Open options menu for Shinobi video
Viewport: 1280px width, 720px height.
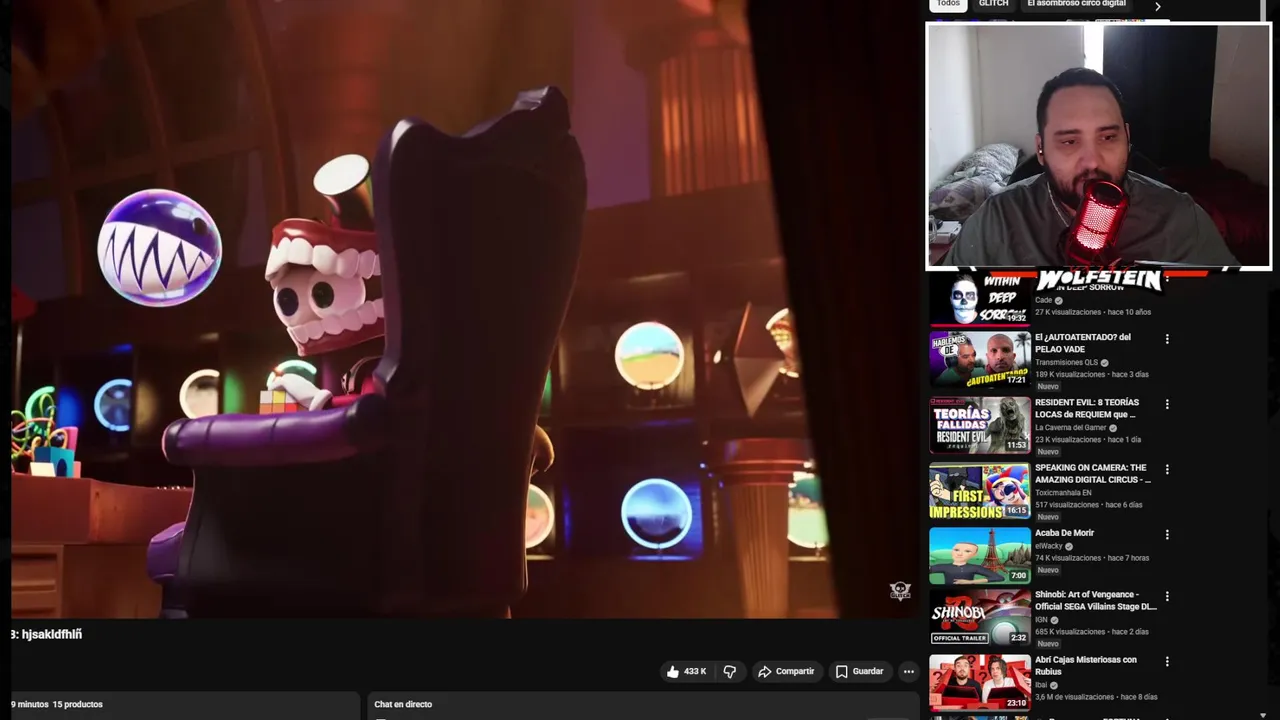(x=1167, y=596)
